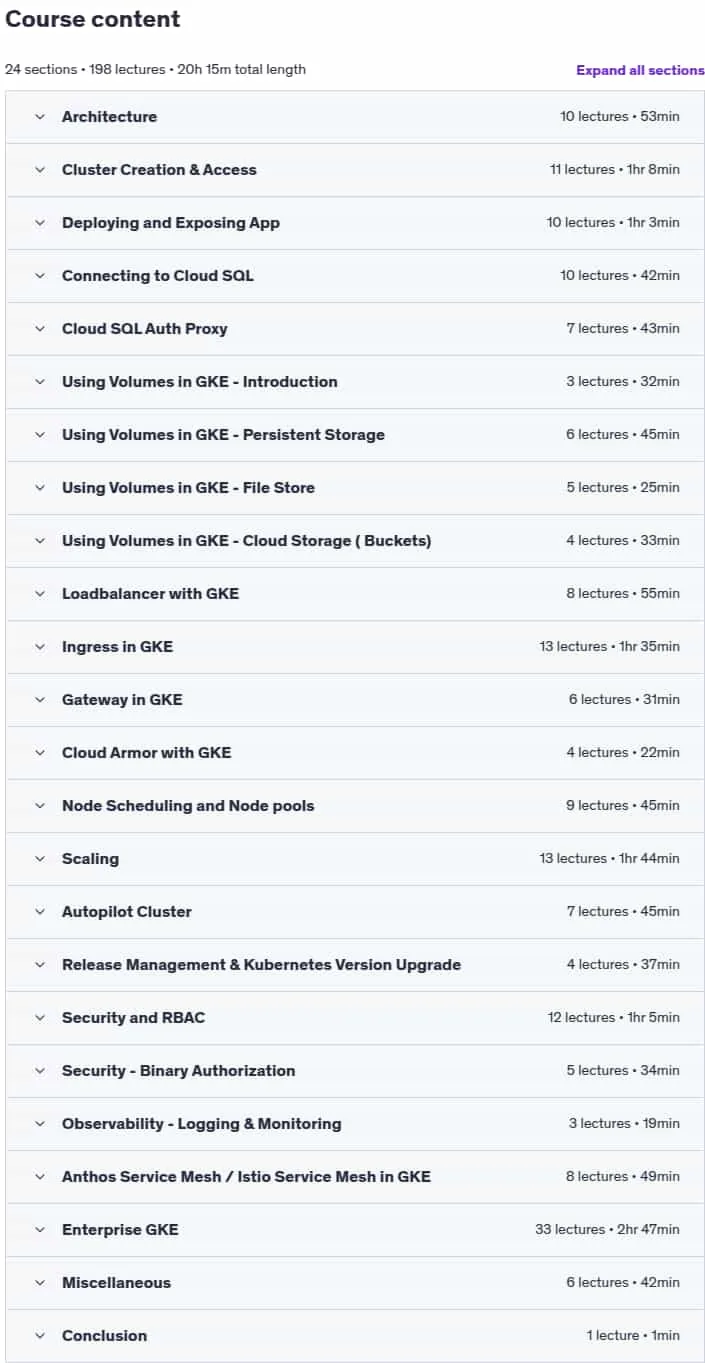The width and height of the screenshot is (705, 1363).
Task: Click Security and RBAC section heading
Action: pos(133,1018)
